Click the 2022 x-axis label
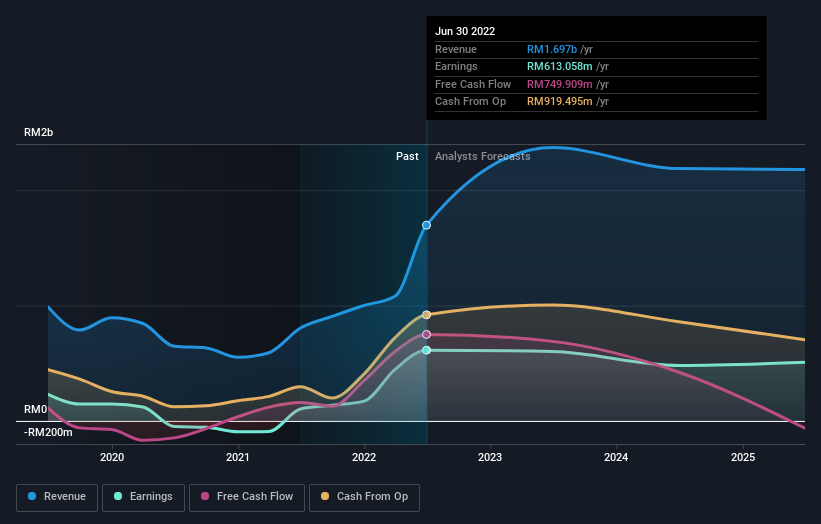Image resolution: width=821 pixels, height=524 pixels. coord(364,458)
